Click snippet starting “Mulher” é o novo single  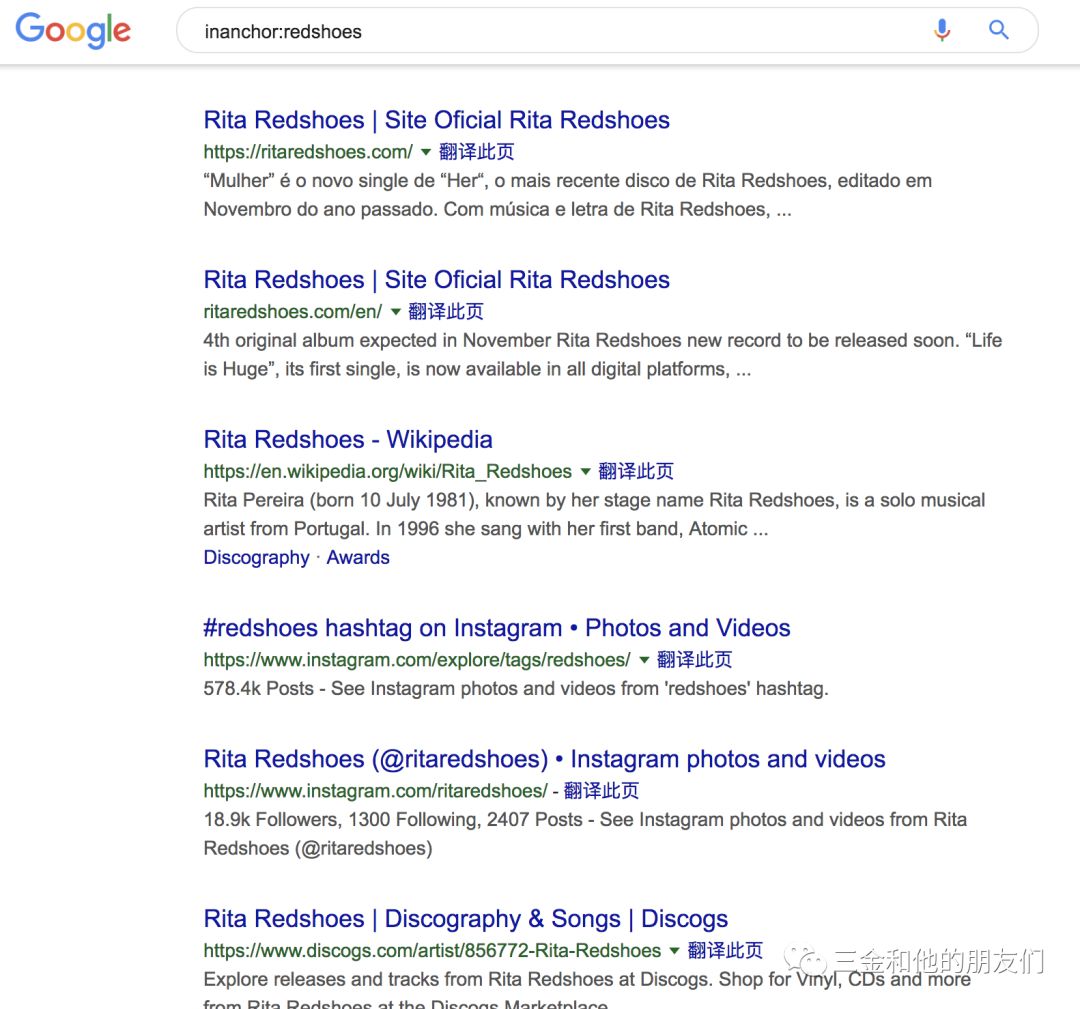[568, 195]
